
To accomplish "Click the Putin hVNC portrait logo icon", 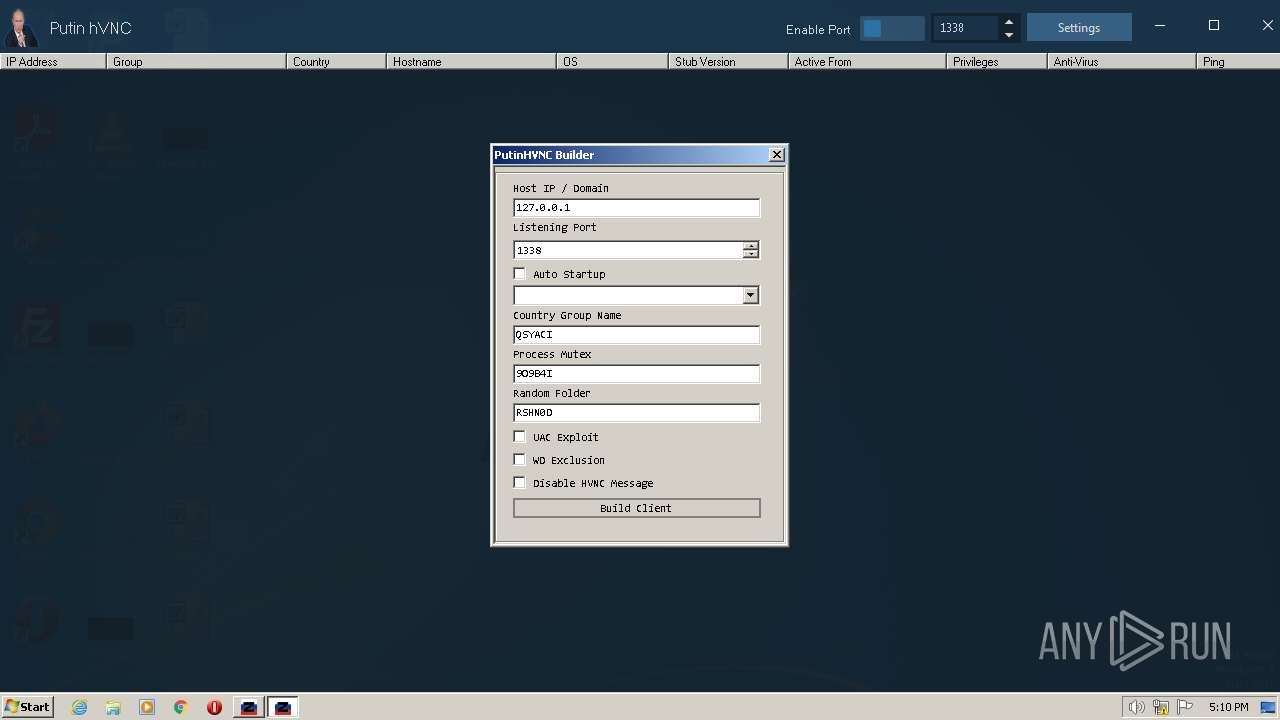I will click(x=20, y=28).
